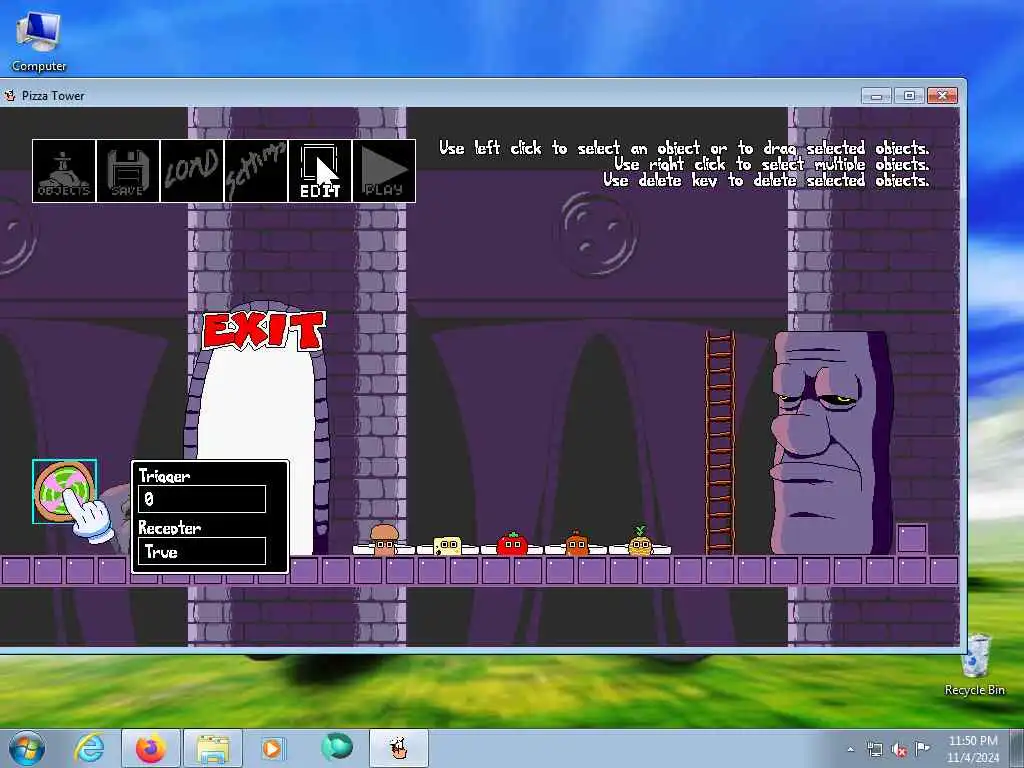The image size is (1024, 768).
Task: Select the pizza trigger object with hand
Action: pyautogui.click(x=64, y=491)
